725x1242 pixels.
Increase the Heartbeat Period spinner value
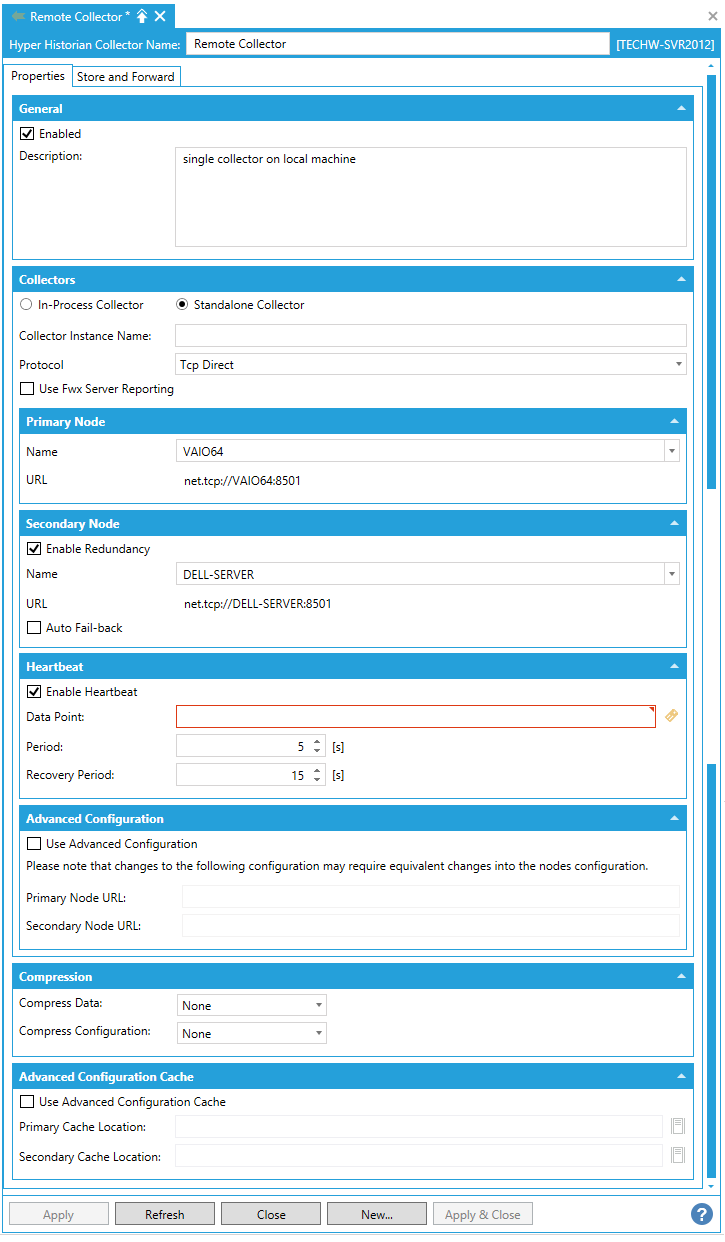click(317, 742)
